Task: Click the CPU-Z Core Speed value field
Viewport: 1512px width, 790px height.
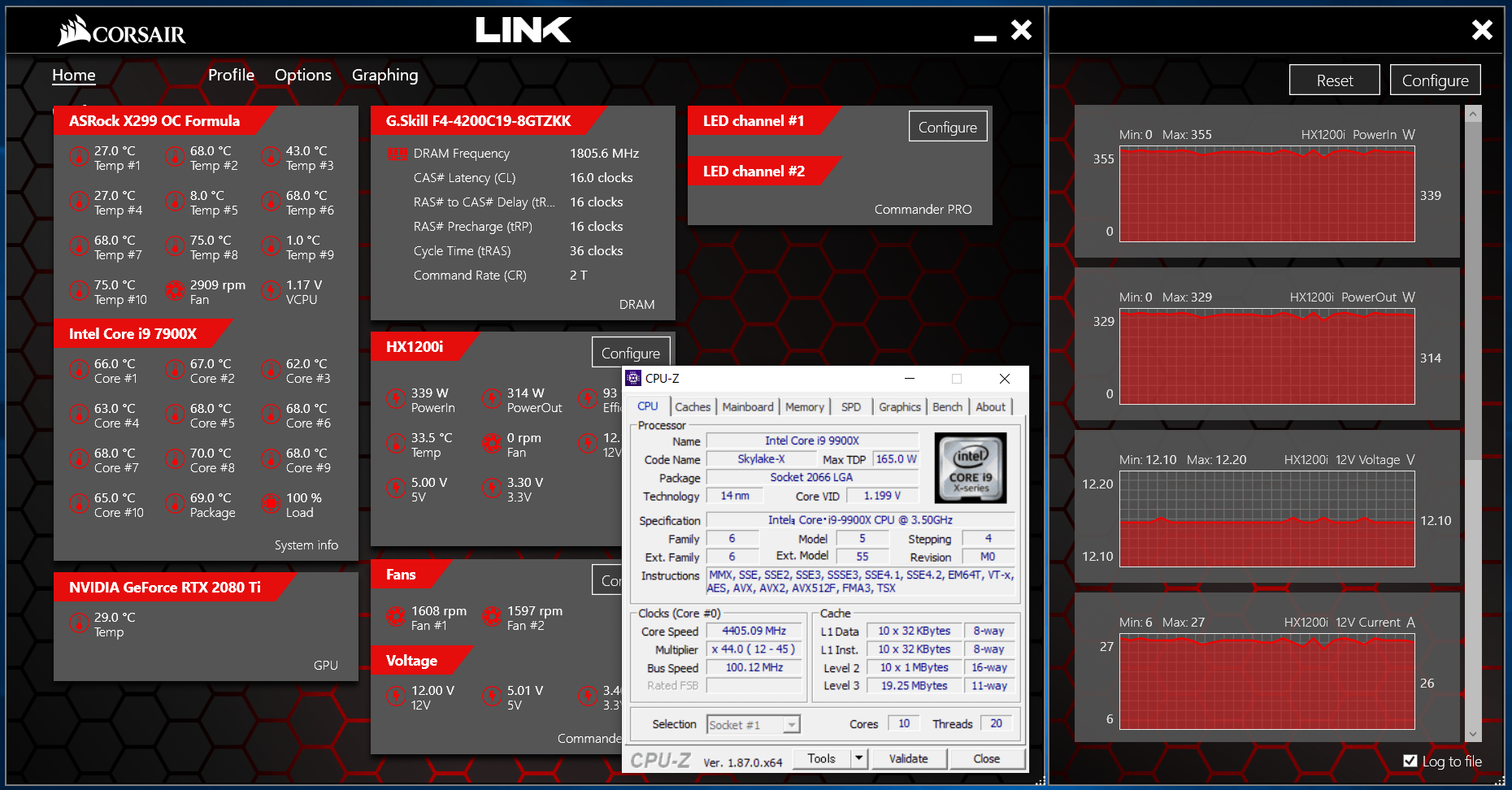Action: pyautogui.click(x=754, y=631)
